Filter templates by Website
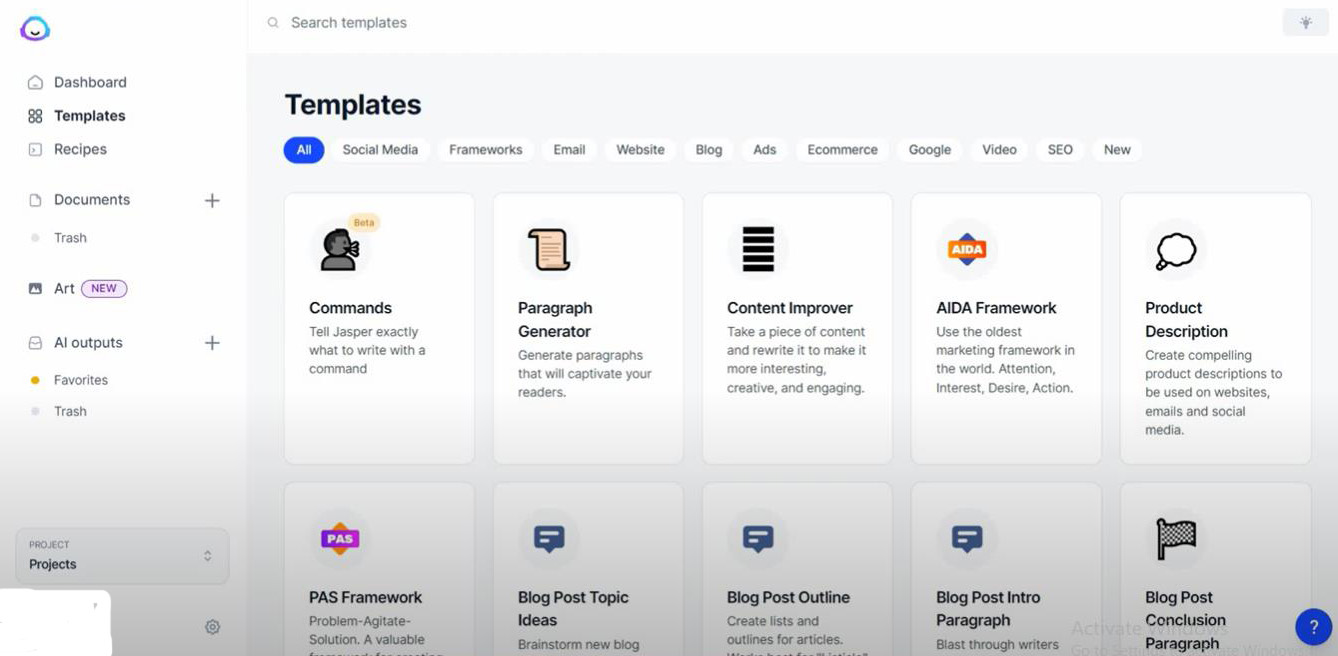Image resolution: width=1338 pixels, height=656 pixels. point(640,150)
